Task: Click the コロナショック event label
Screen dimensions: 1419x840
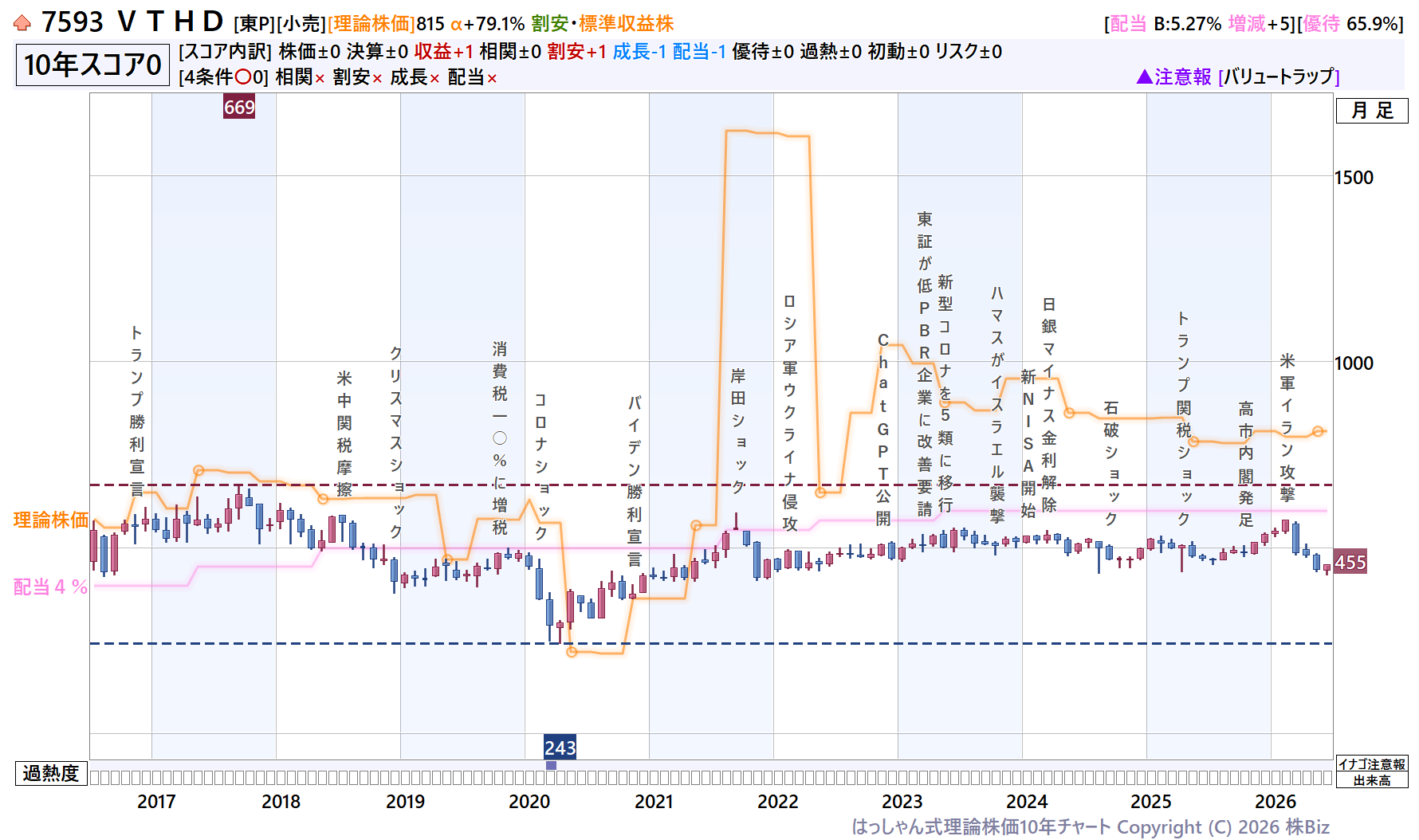Action: 540,466
